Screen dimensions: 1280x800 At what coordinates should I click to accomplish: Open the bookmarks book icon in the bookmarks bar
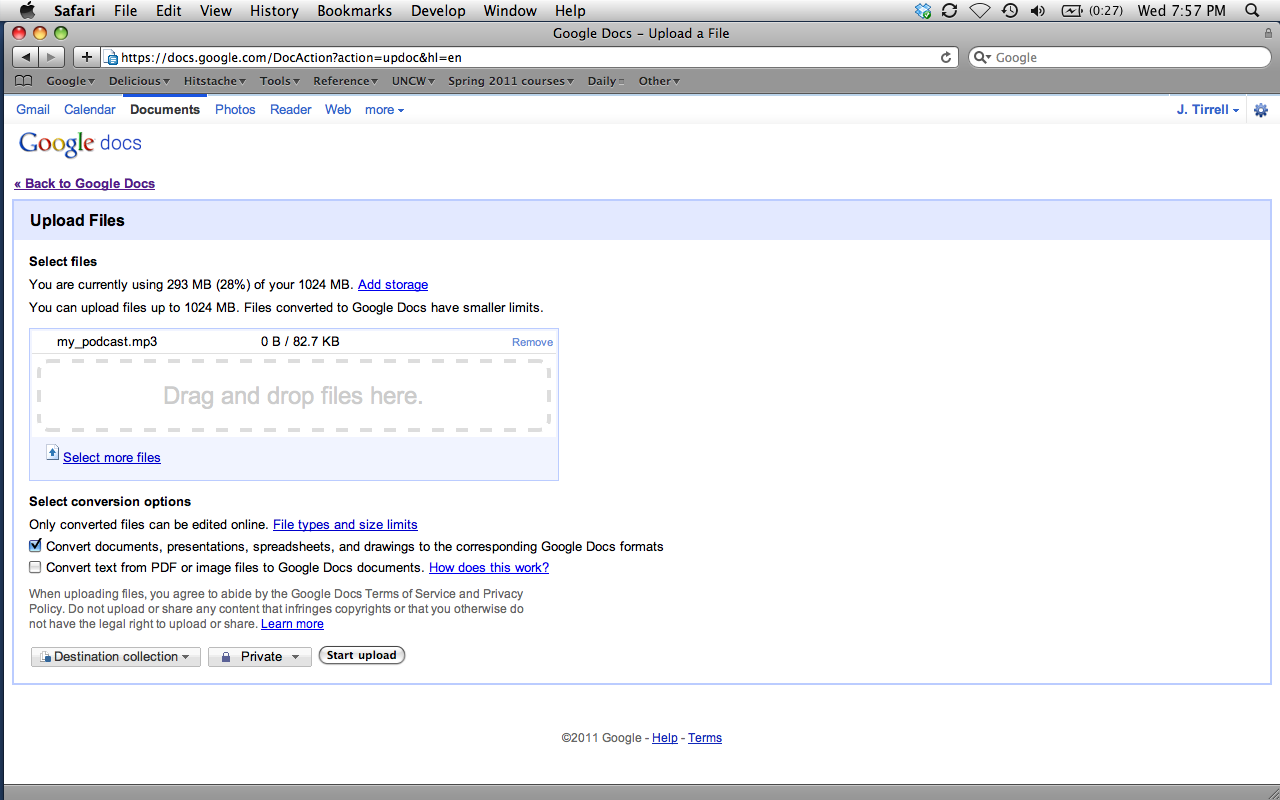pyautogui.click(x=24, y=81)
